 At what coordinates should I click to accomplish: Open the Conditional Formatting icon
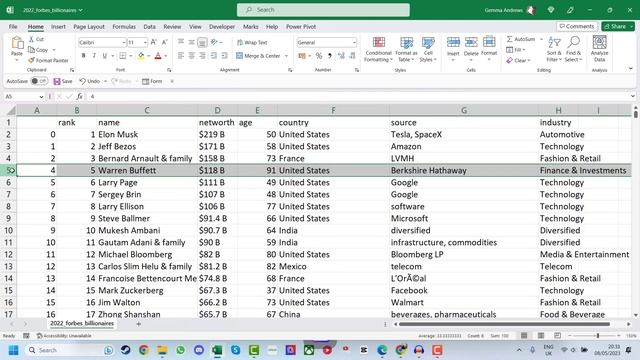point(379,42)
